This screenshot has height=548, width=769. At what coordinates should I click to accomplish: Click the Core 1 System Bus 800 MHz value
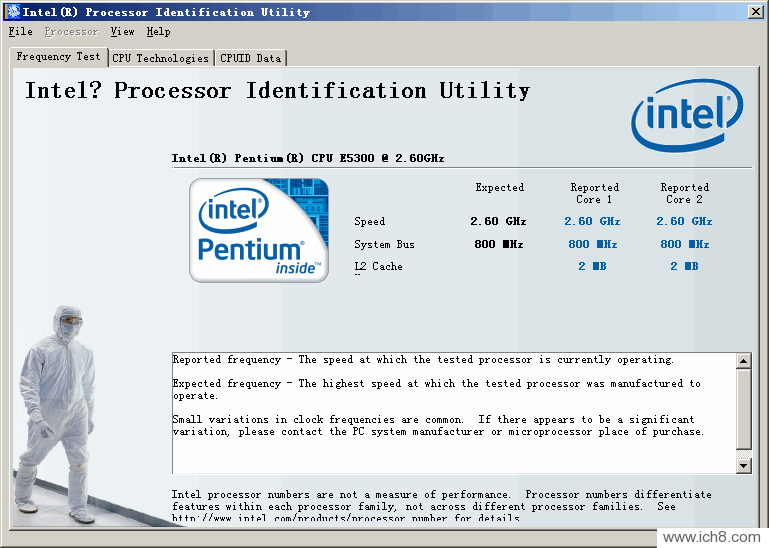coord(592,244)
